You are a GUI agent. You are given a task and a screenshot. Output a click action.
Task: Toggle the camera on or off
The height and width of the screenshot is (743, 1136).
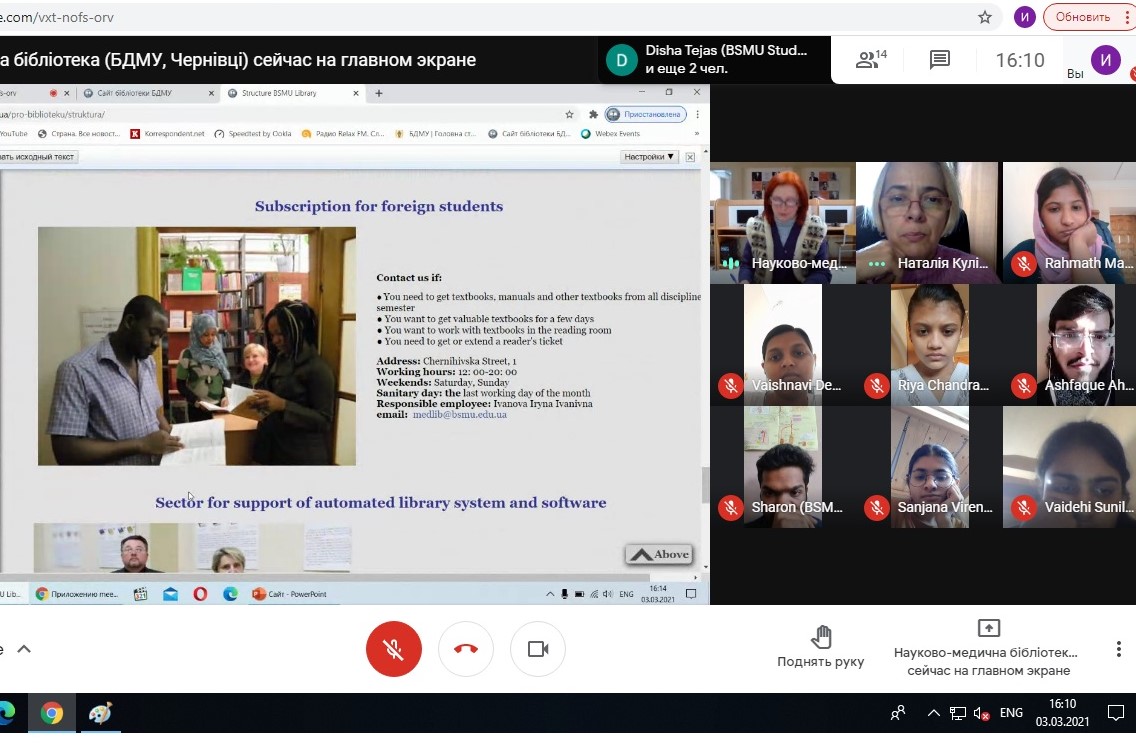pos(538,649)
